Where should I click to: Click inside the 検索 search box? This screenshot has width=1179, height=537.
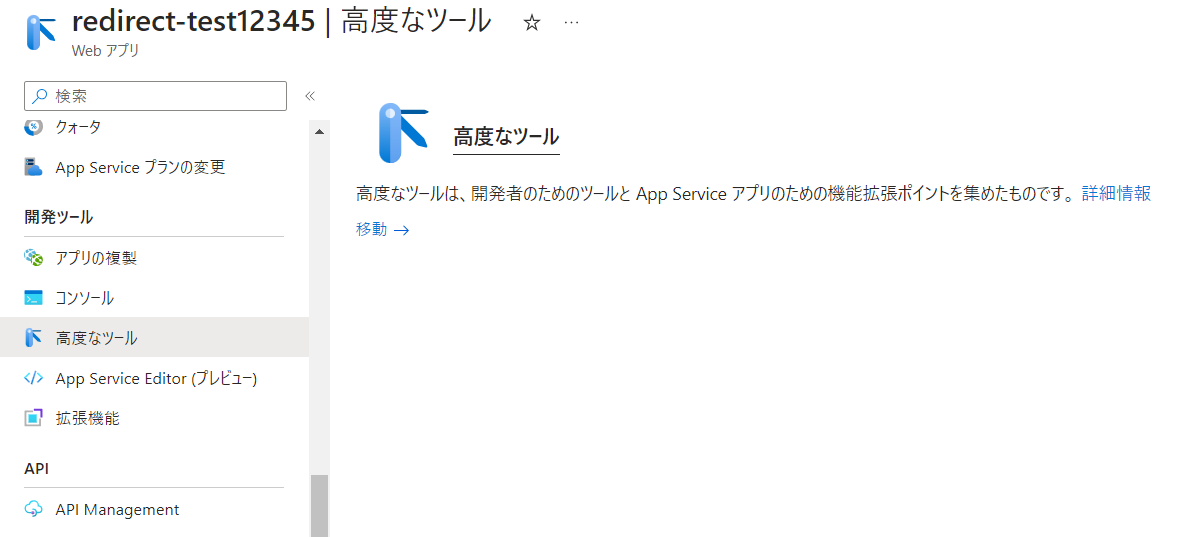(156, 96)
